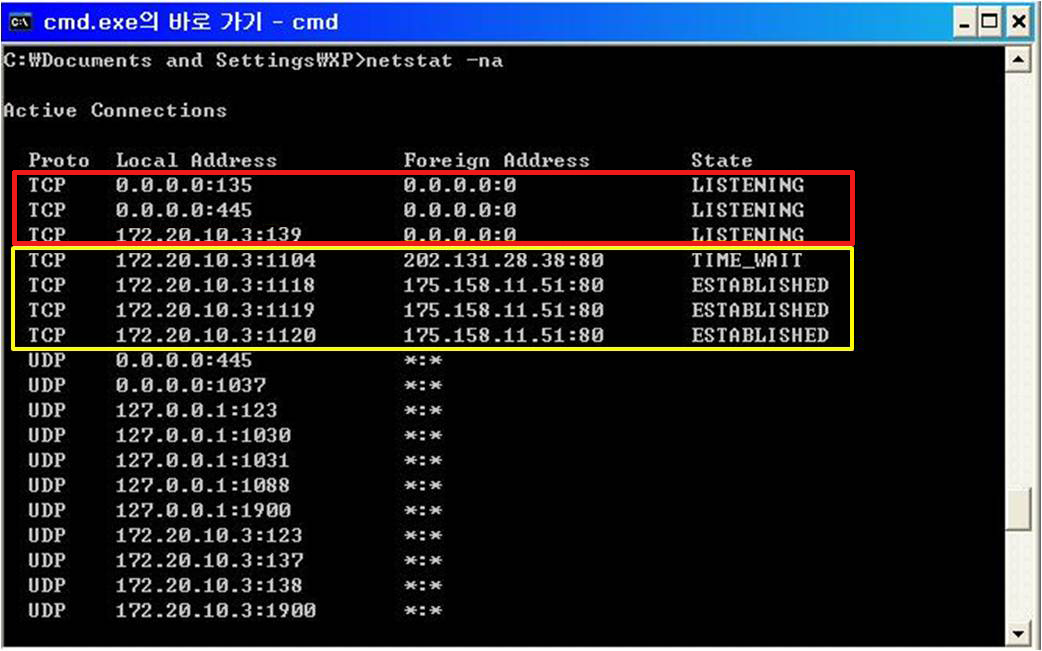Click the UDP 172.20.10.3:137 entry
1042x651 pixels.
click(x=209, y=560)
